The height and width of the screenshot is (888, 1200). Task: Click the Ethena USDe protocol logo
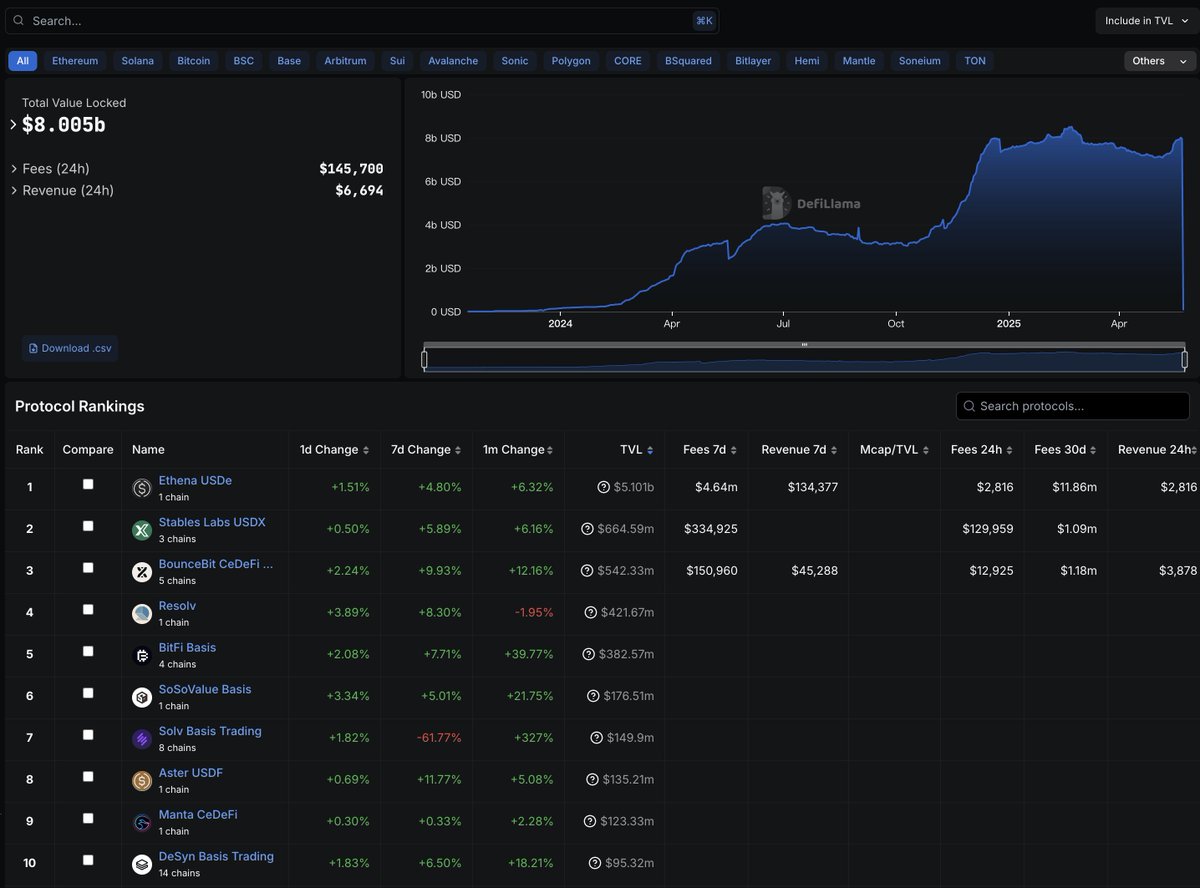click(142, 488)
